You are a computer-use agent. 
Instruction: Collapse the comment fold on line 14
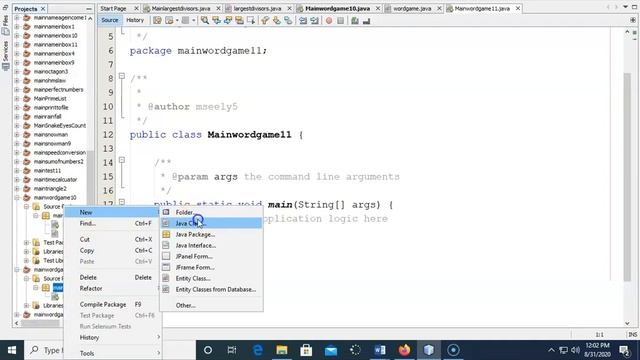tap(122, 160)
